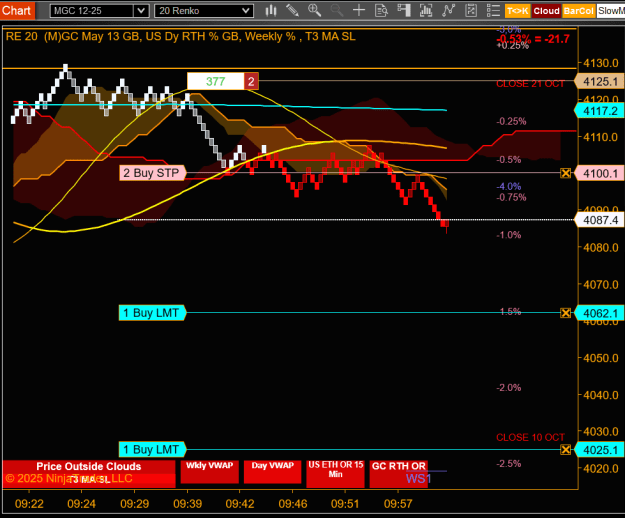Open the chart properties list icon

point(493,10)
